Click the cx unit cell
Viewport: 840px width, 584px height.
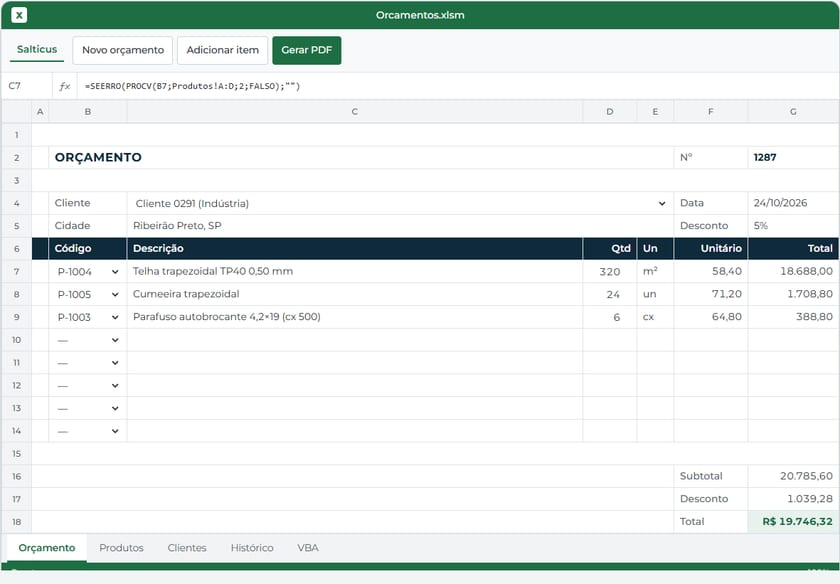point(655,317)
